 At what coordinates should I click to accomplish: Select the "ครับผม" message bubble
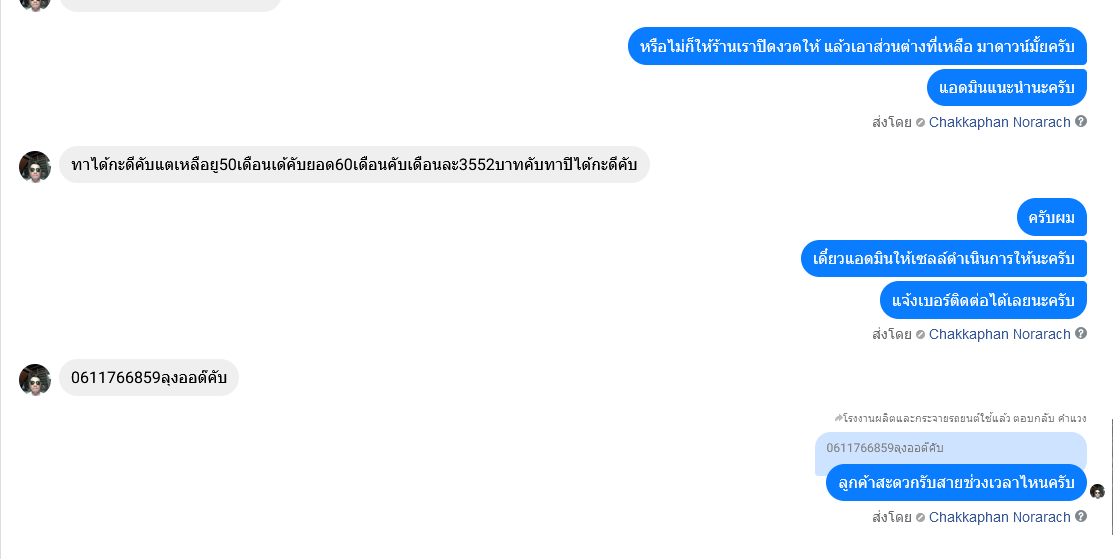[x=1052, y=217]
